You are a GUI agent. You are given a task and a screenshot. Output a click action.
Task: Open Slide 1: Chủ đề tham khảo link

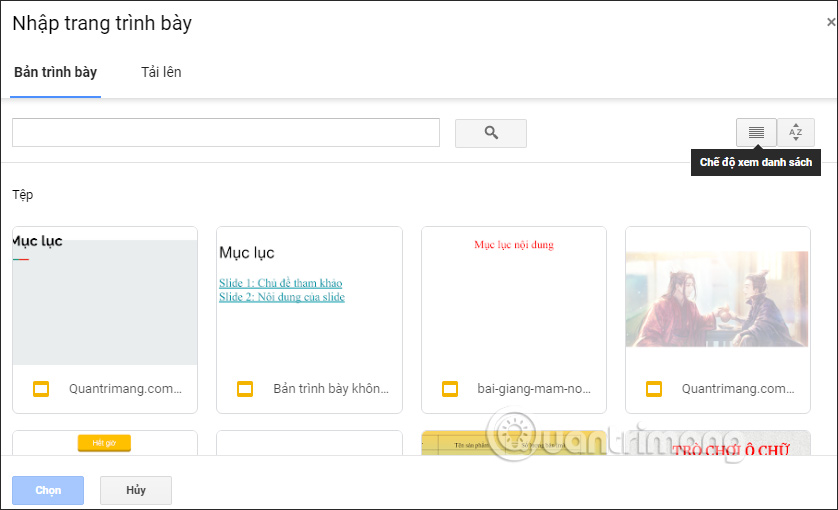pyautogui.click(x=281, y=283)
